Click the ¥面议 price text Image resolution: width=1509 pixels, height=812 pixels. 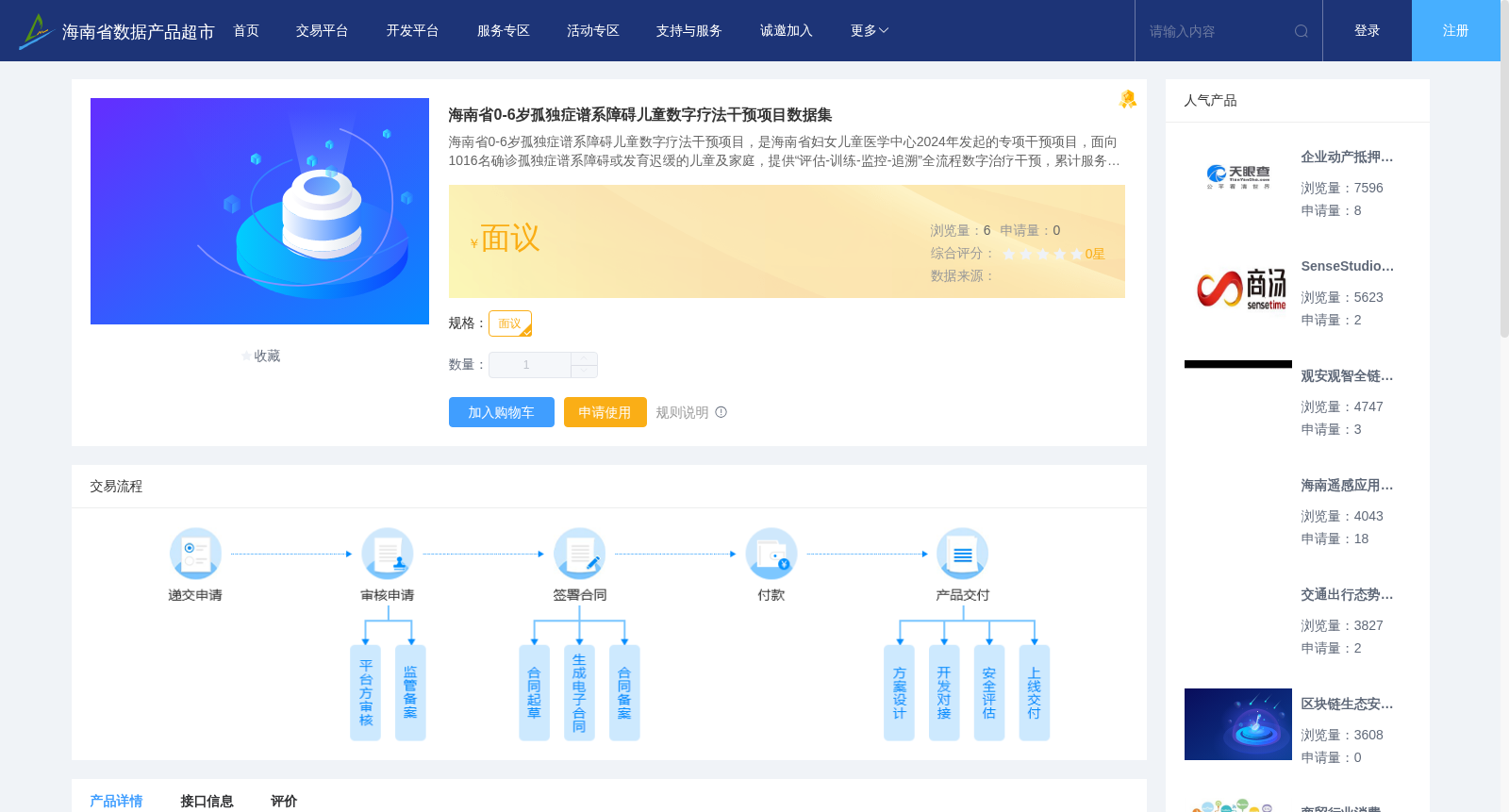click(506, 239)
